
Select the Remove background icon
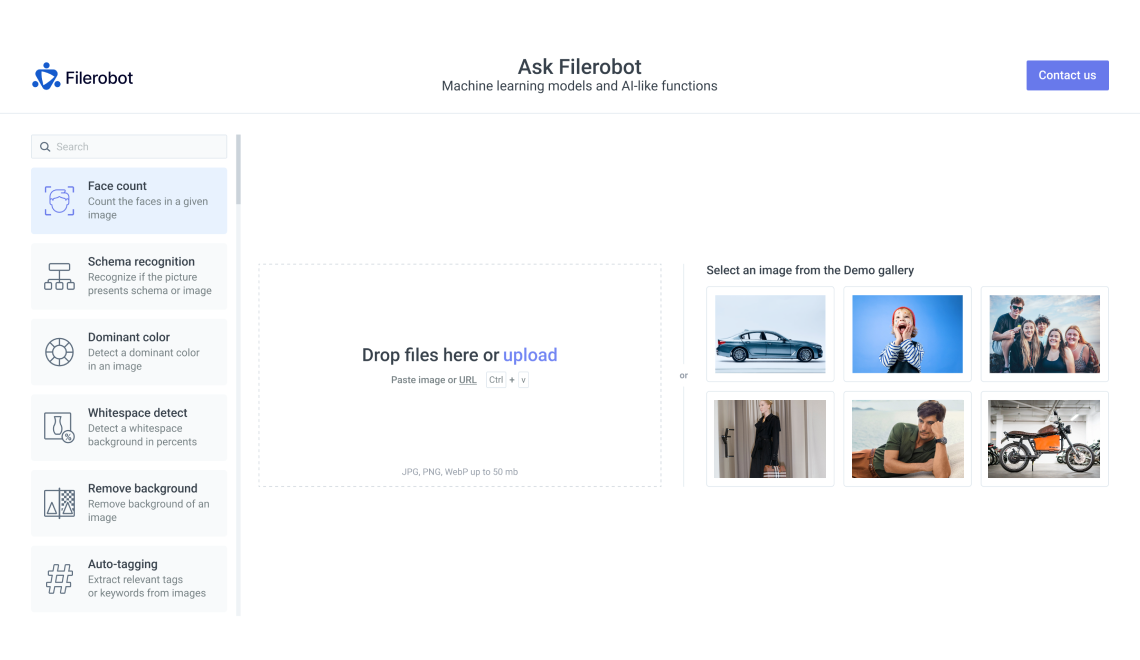coord(59,503)
